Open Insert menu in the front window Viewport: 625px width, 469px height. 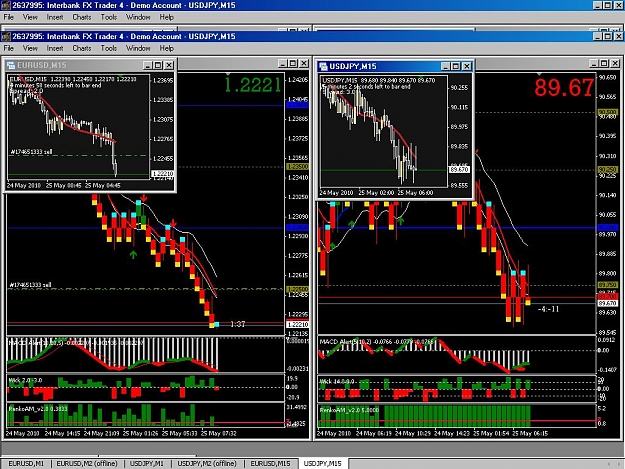pos(55,48)
